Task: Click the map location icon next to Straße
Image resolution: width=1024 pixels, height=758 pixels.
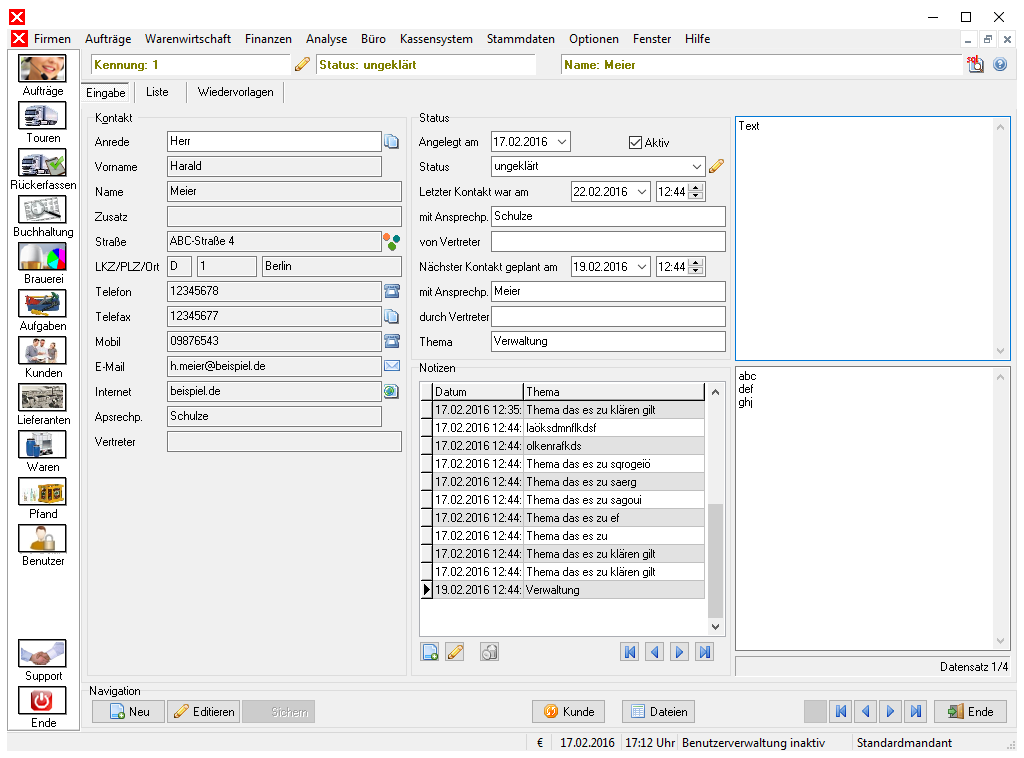Action: (x=392, y=242)
